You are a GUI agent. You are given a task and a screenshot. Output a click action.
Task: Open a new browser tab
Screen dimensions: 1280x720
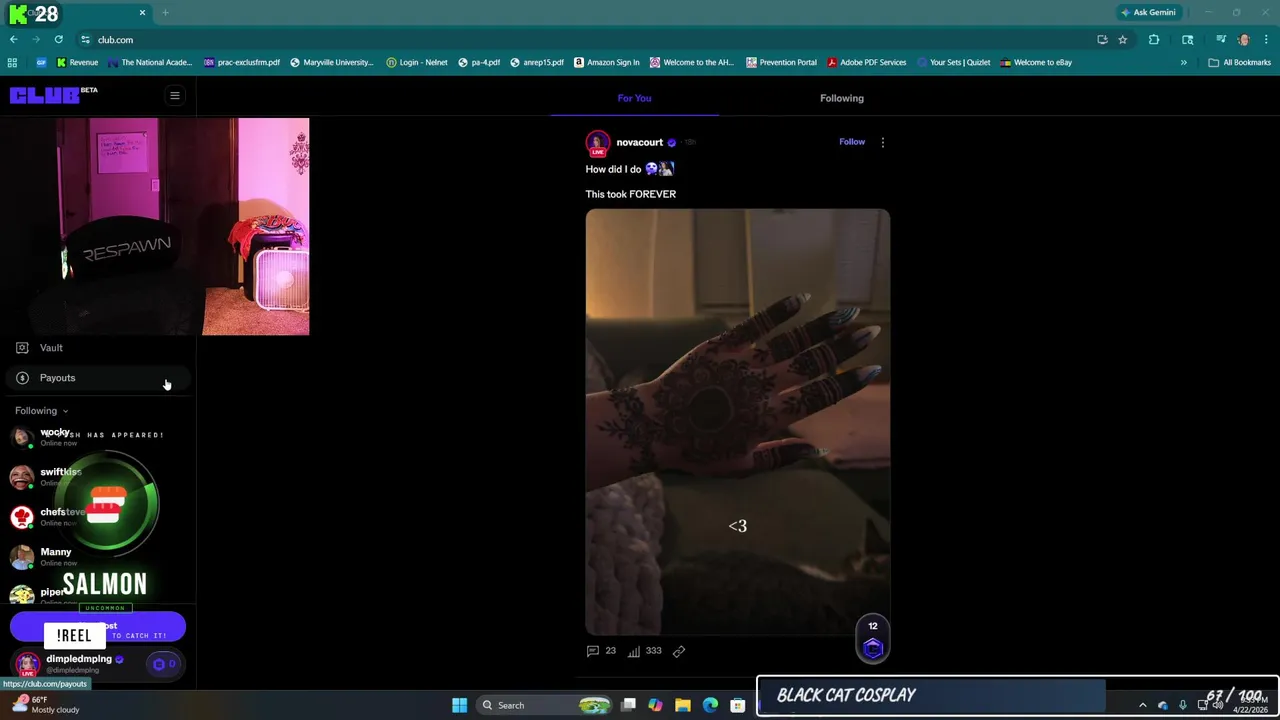pos(165,13)
